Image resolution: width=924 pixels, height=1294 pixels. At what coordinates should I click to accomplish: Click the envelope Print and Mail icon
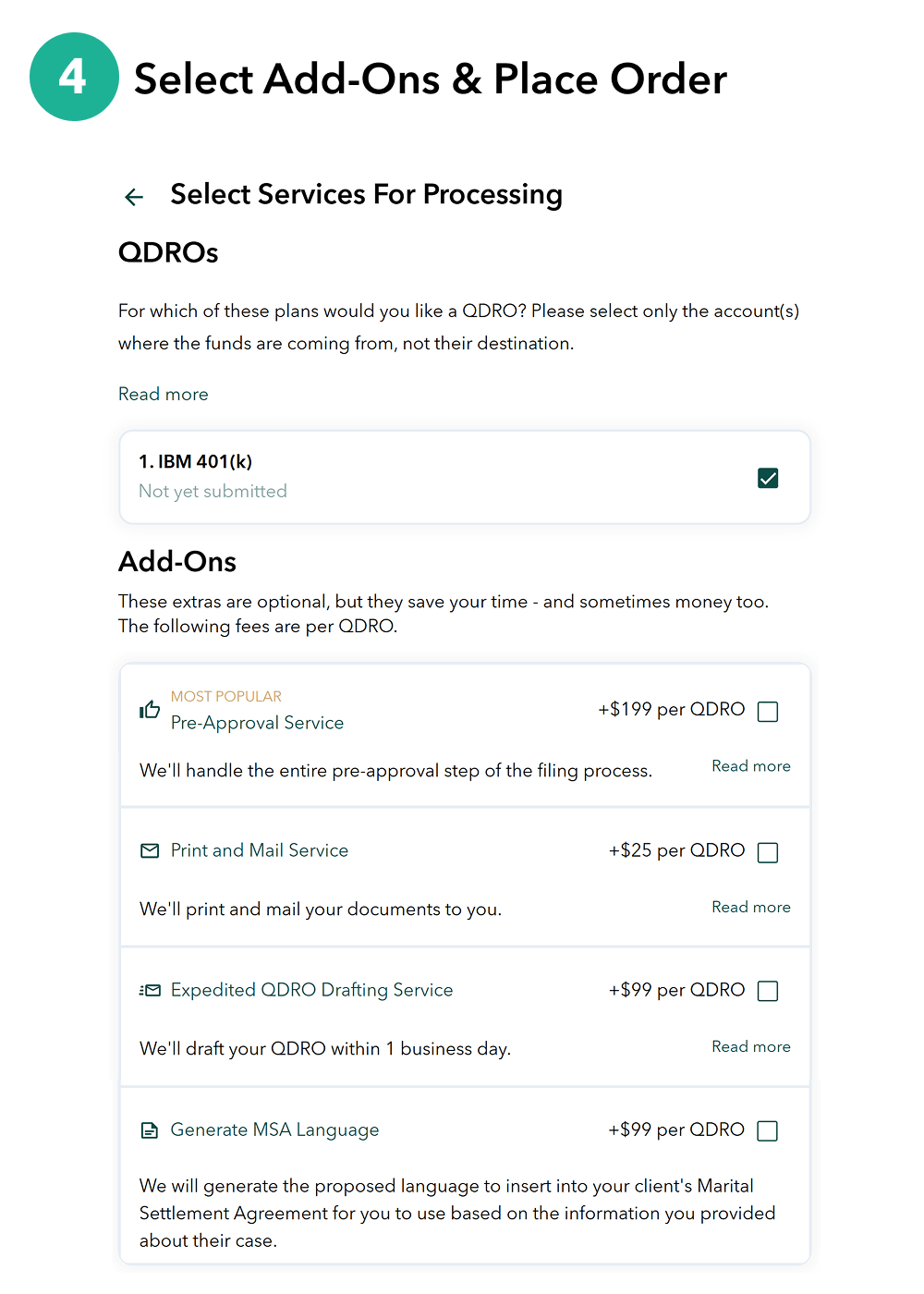pos(150,850)
